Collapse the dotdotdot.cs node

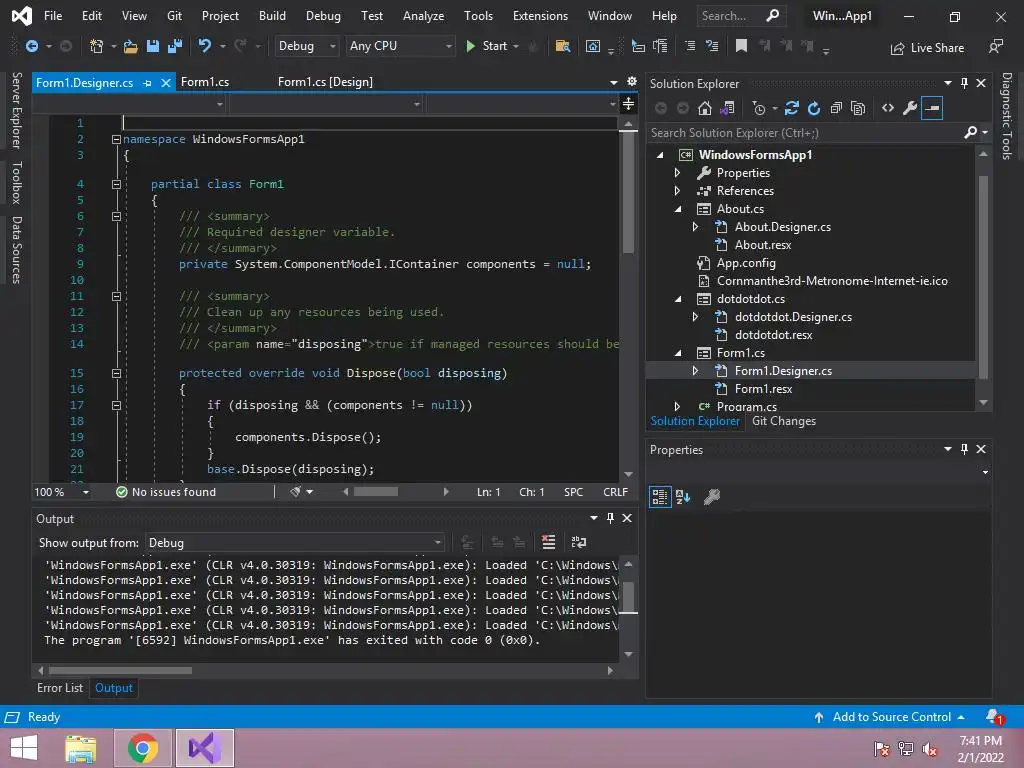[x=678, y=299]
